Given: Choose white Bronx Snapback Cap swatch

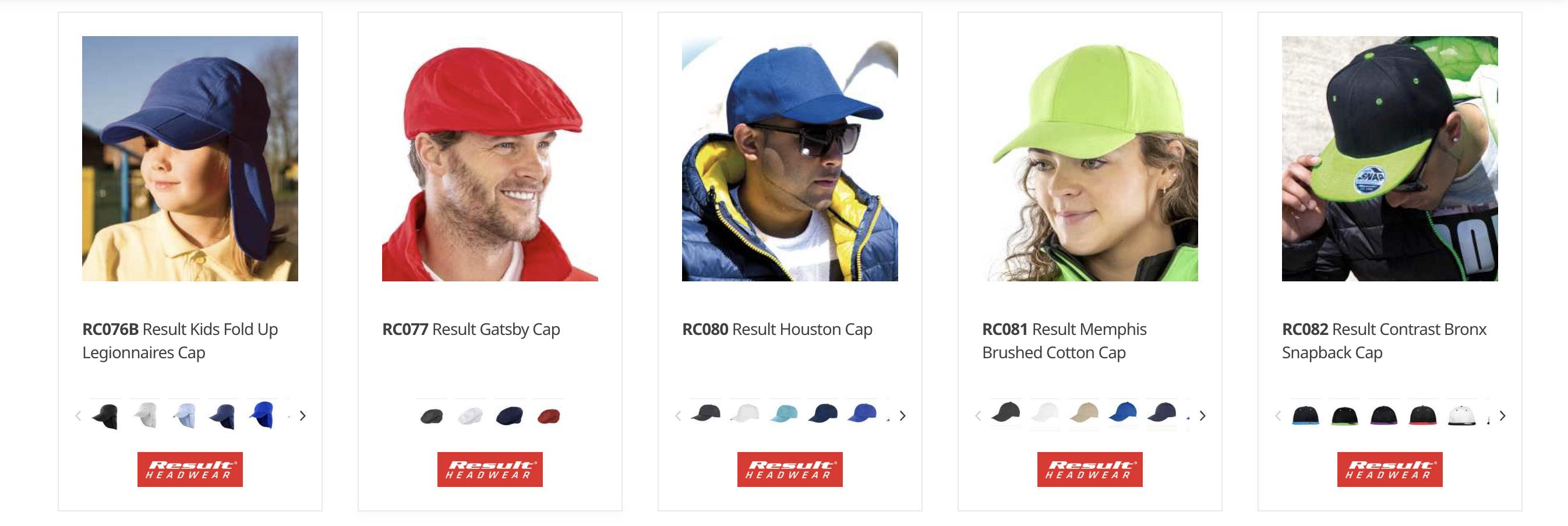Looking at the screenshot, I should click(1461, 416).
